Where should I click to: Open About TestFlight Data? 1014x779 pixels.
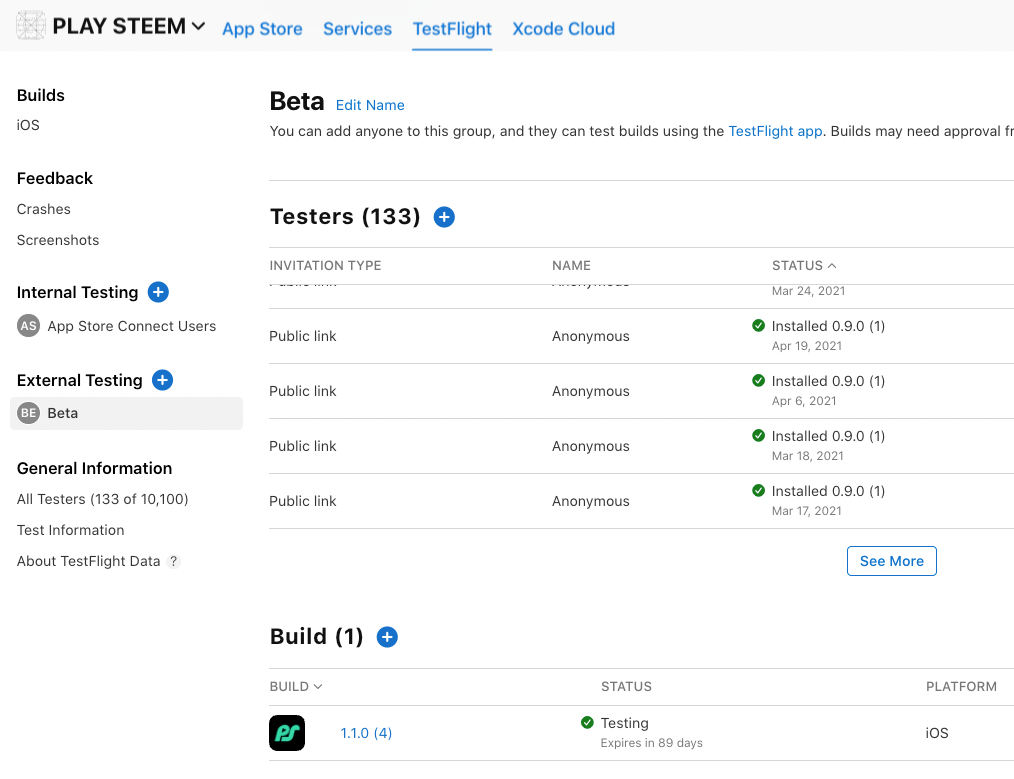(x=89, y=561)
